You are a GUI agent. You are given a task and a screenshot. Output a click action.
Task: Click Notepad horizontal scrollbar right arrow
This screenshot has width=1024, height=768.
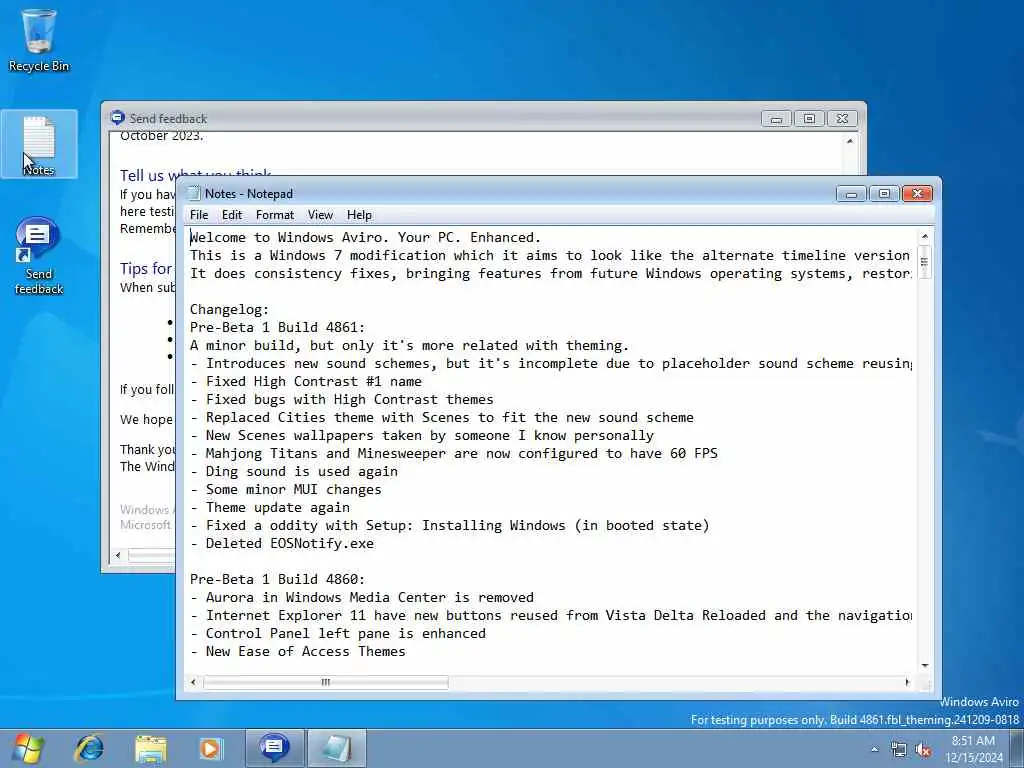(x=907, y=682)
